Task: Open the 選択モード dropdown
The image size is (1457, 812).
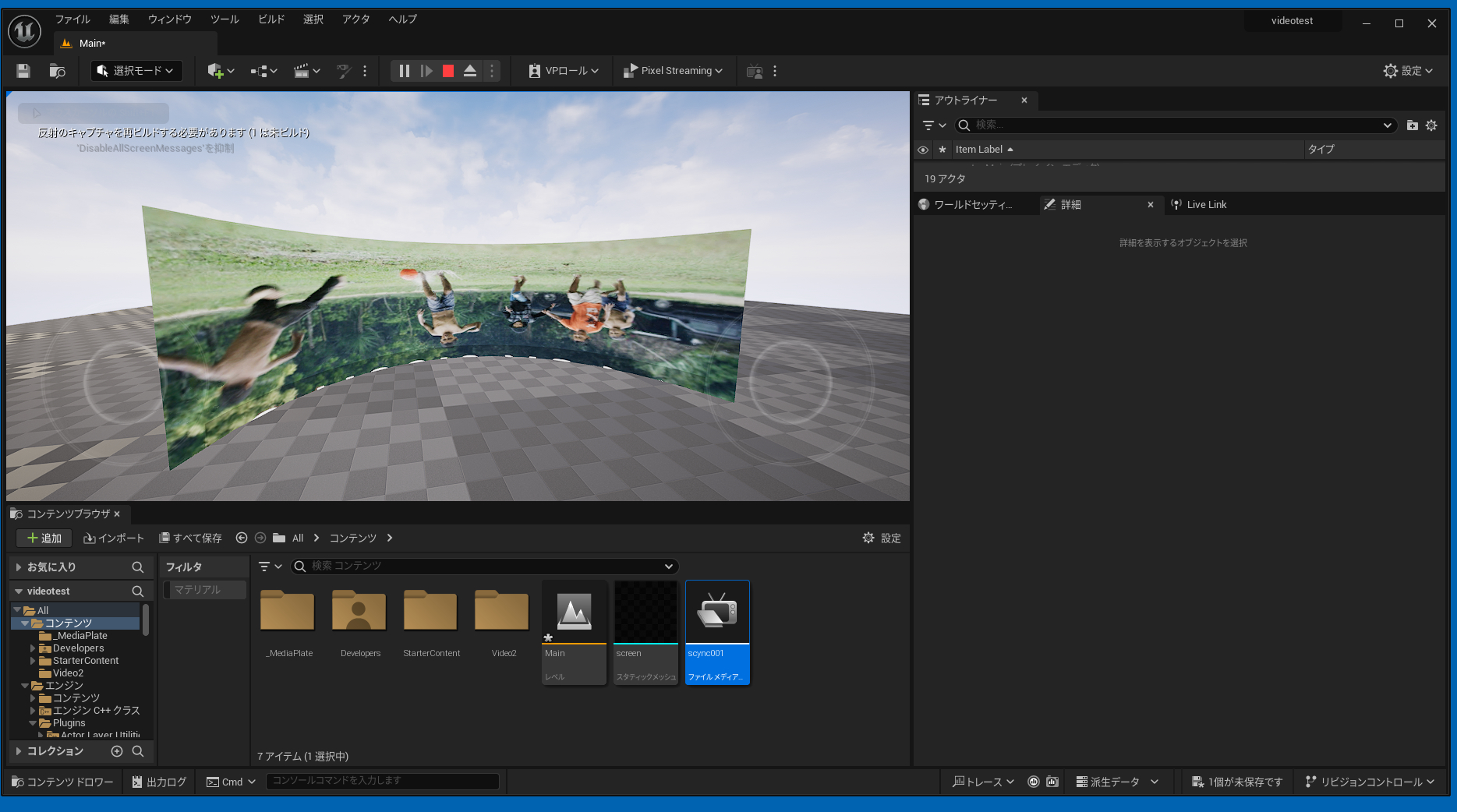Action: [136, 71]
